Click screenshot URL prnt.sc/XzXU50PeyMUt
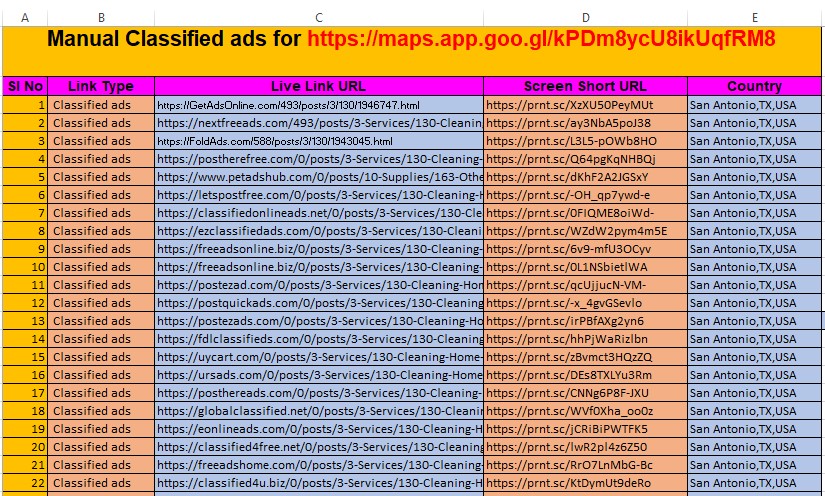Viewport: 825px width, 496px height. [x=569, y=105]
